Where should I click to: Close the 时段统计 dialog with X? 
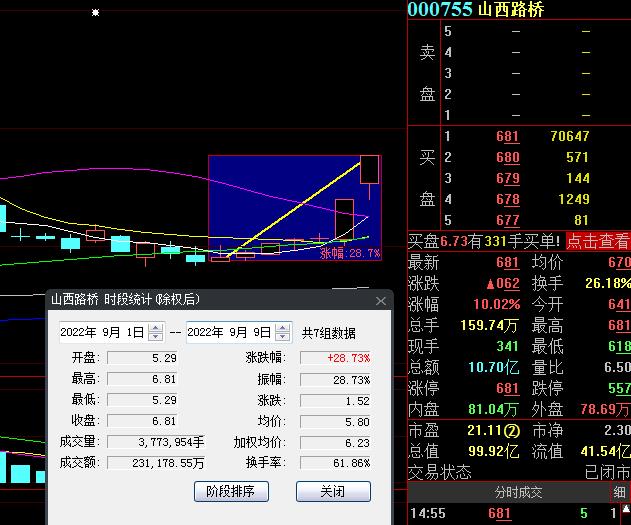[x=380, y=300]
